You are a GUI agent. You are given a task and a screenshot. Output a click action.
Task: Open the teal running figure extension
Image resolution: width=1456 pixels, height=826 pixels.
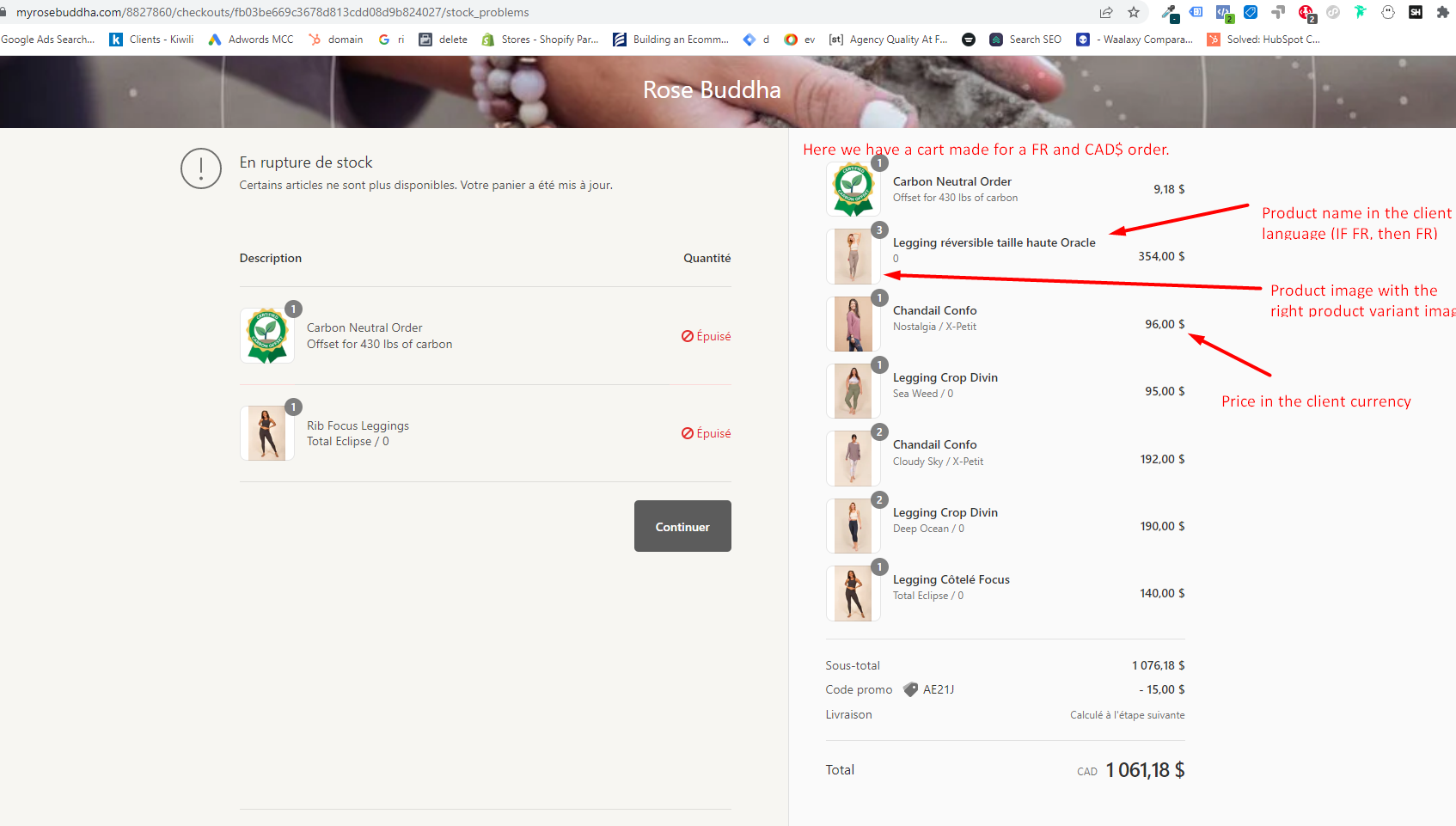point(1360,12)
